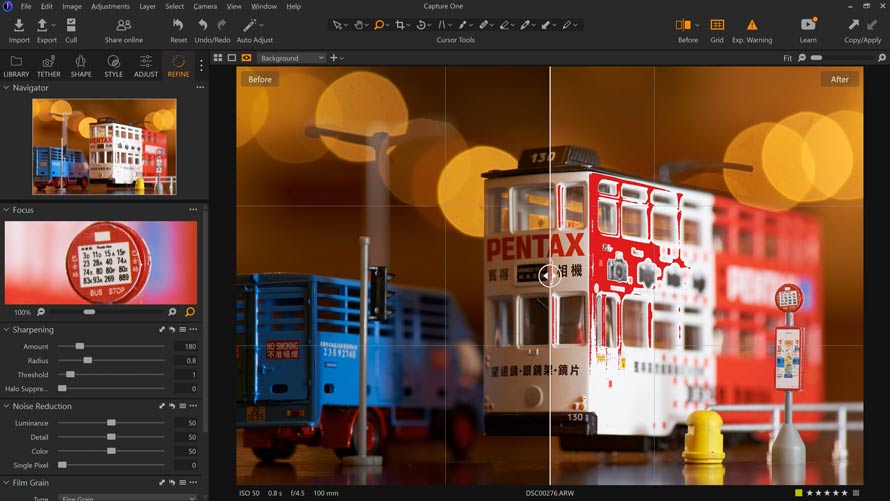The width and height of the screenshot is (890, 501).
Task: Choose the Annotations pencil cursor tool
Action: (x=566, y=25)
